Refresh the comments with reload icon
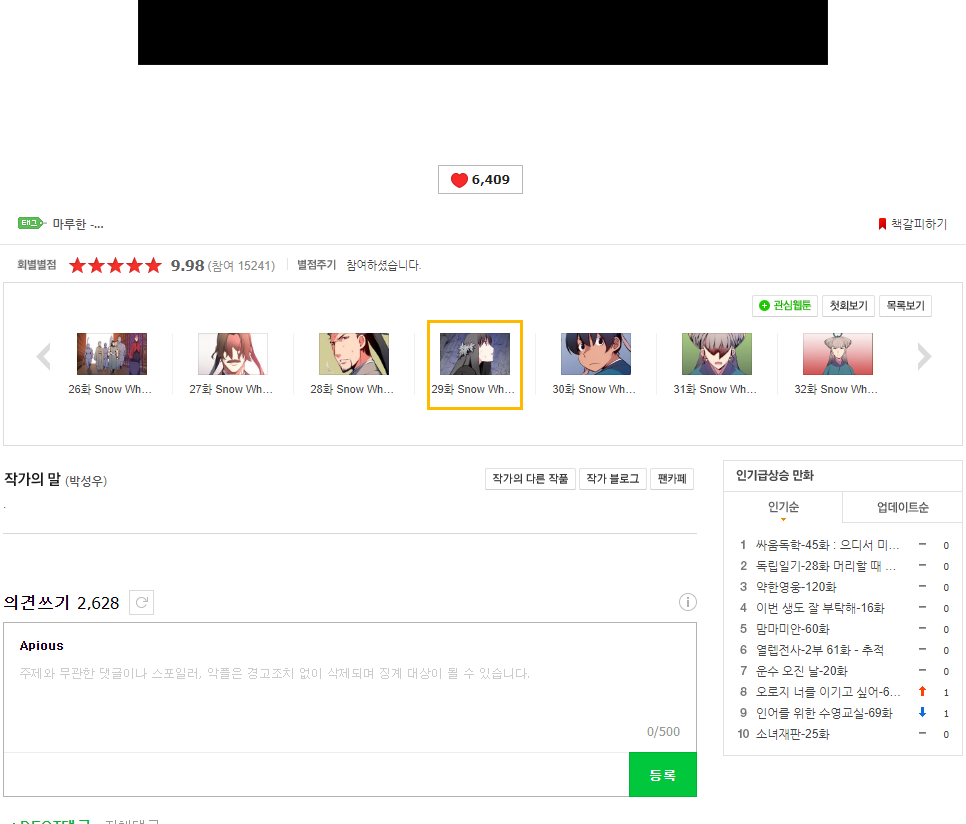 tap(141, 602)
